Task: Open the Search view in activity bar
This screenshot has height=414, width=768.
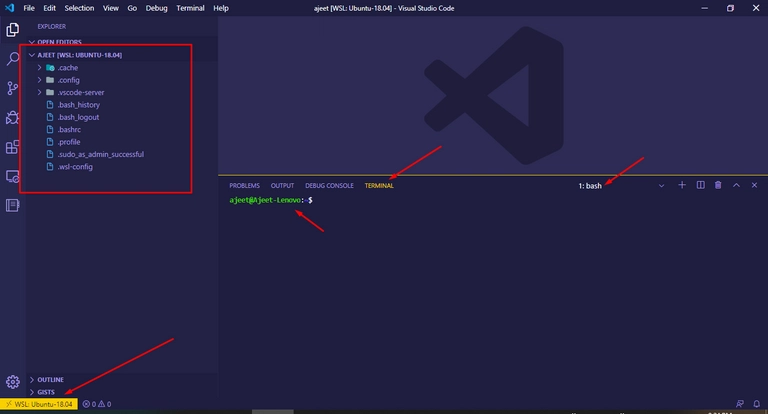Action: (12, 59)
